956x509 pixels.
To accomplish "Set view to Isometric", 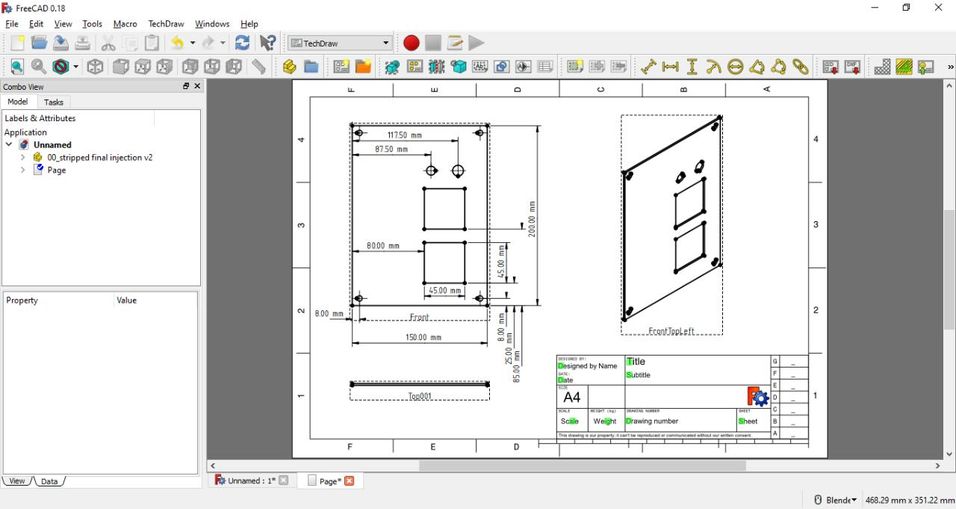I will tap(95, 66).
